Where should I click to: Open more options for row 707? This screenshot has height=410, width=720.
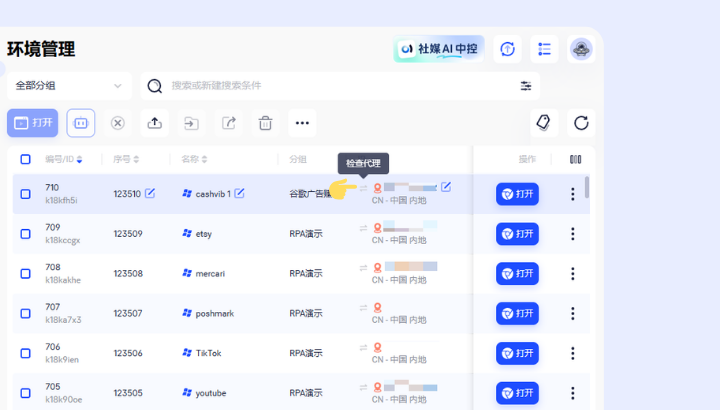(573, 313)
